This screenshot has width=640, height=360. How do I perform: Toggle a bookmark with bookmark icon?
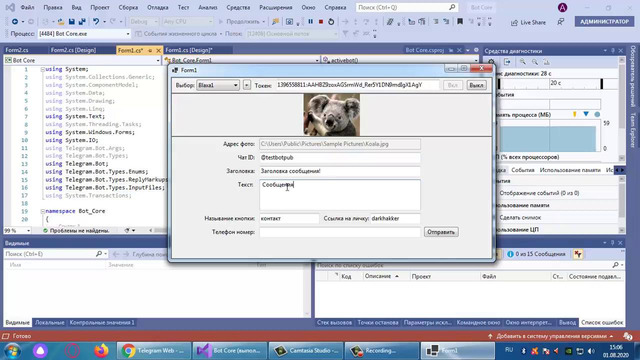click(x=460, y=22)
